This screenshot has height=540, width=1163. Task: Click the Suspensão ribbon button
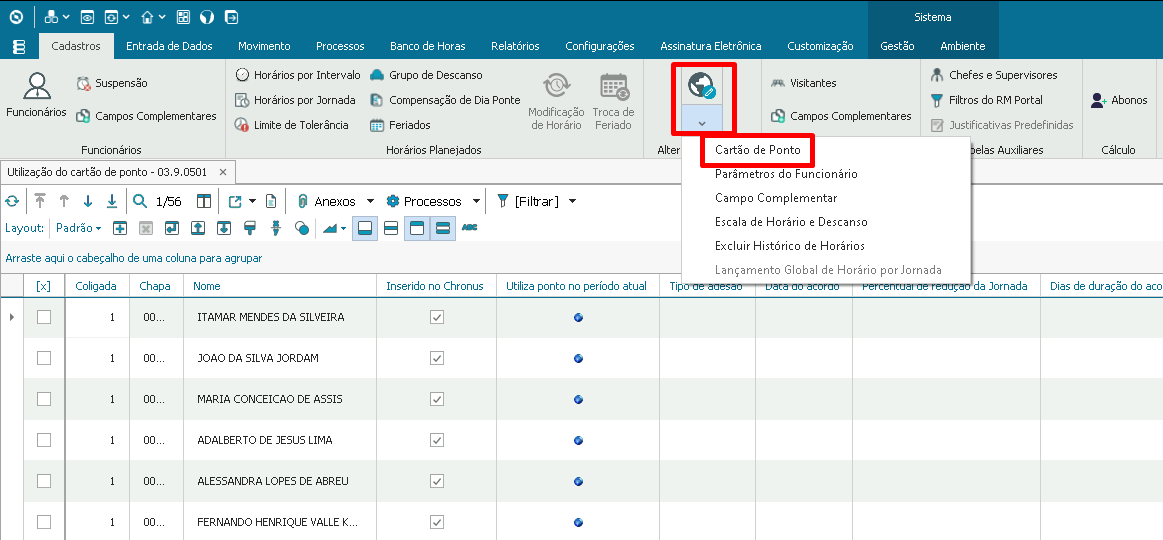click(112, 83)
